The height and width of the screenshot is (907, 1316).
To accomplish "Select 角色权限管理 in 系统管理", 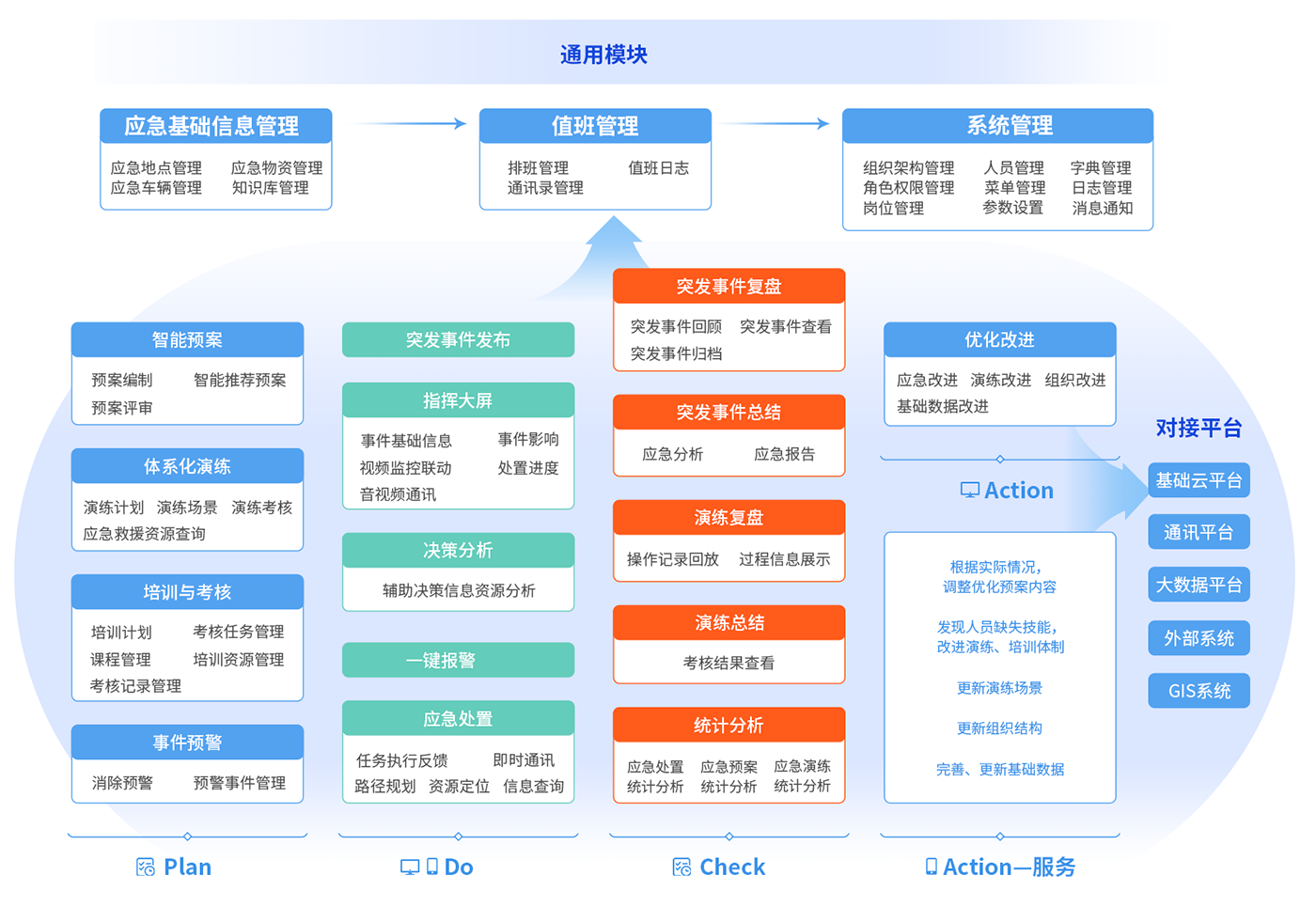I will [908, 188].
